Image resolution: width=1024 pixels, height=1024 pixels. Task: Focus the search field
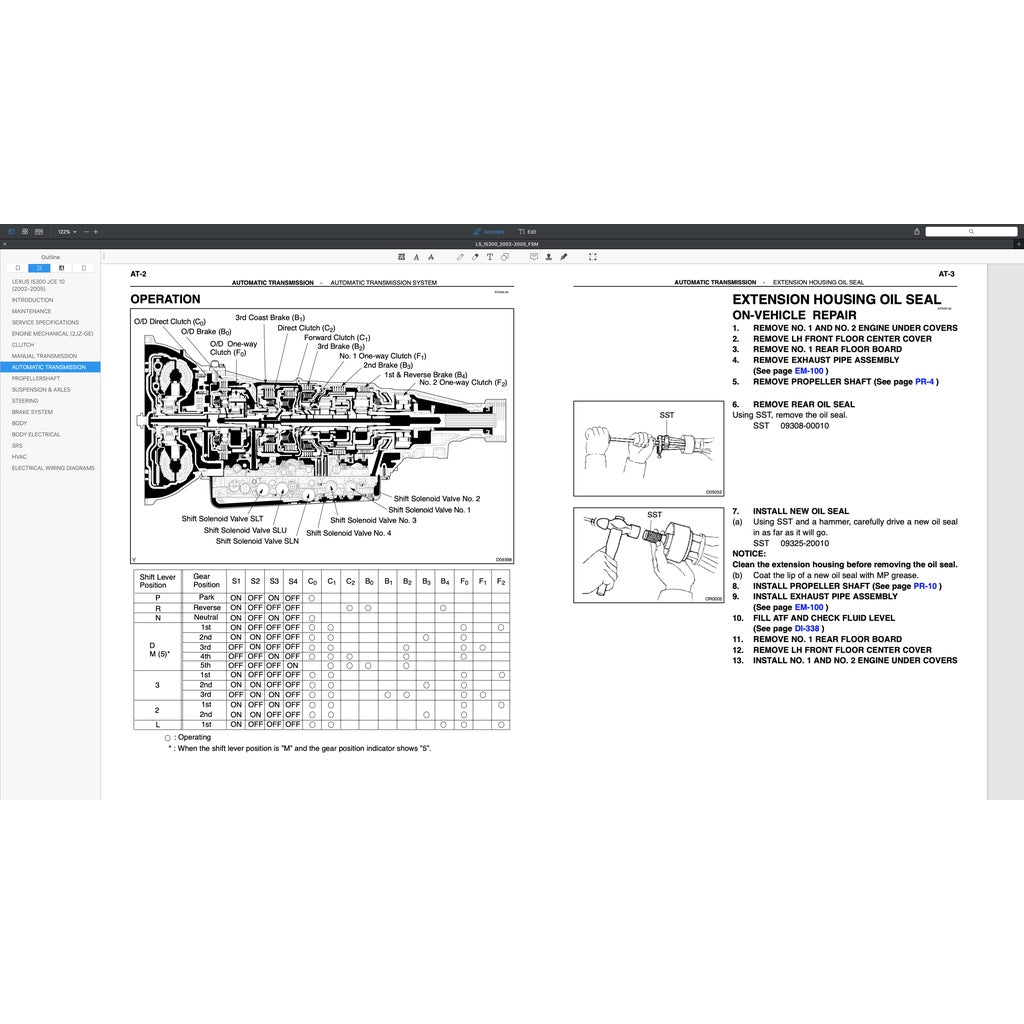pyautogui.click(x=971, y=231)
